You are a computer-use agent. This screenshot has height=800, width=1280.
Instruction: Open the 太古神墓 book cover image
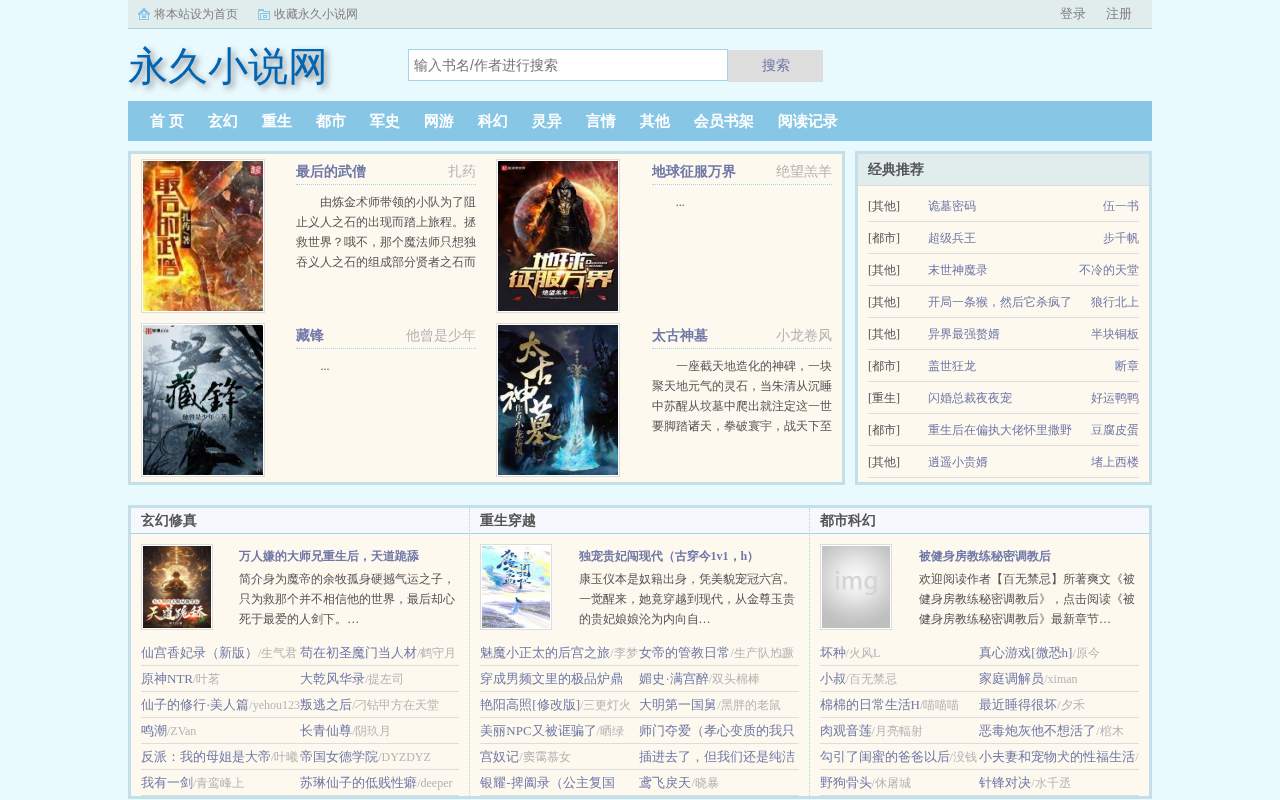pyautogui.click(x=558, y=400)
